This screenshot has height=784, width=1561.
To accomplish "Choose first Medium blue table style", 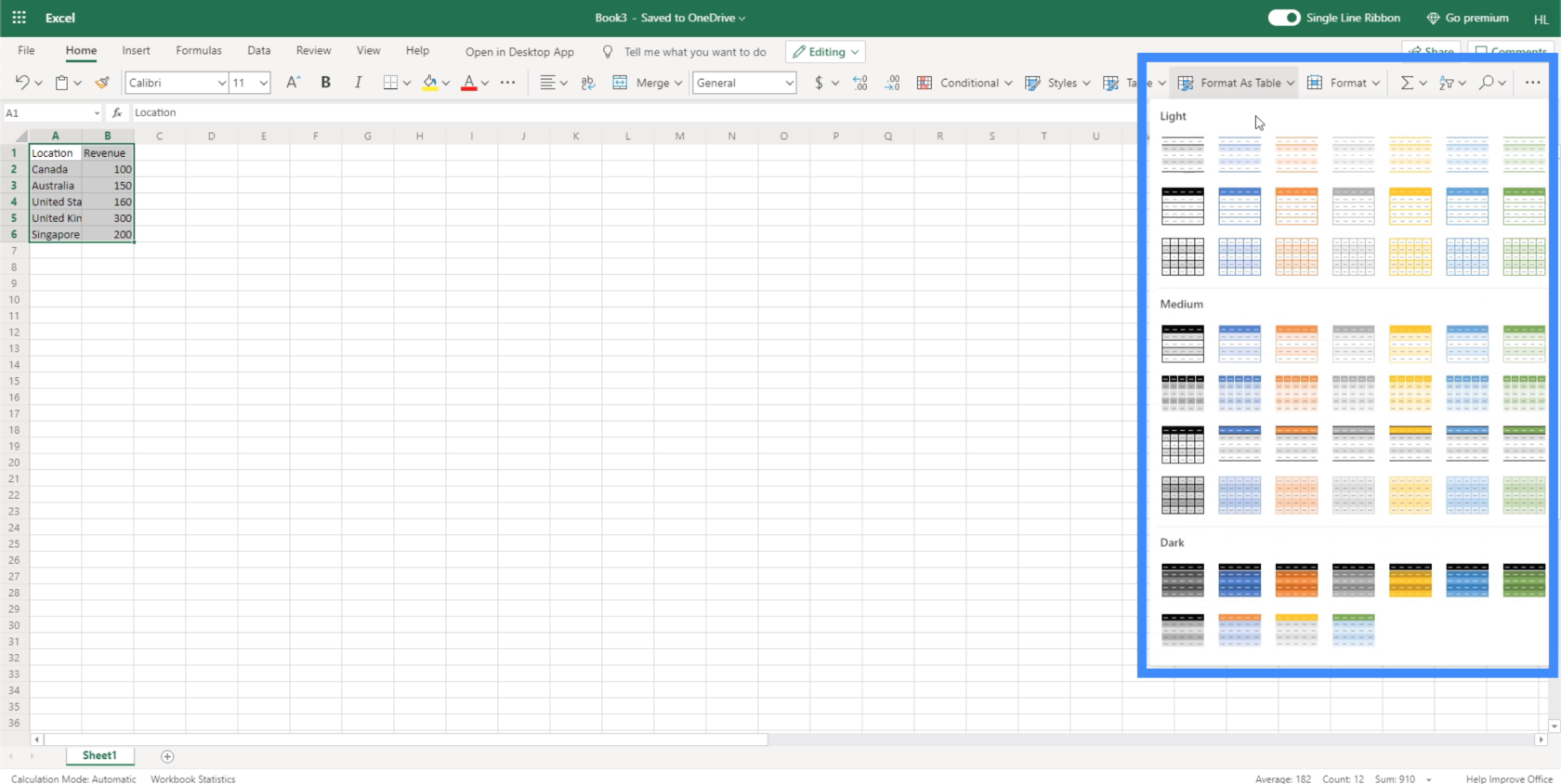I will [1240, 343].
